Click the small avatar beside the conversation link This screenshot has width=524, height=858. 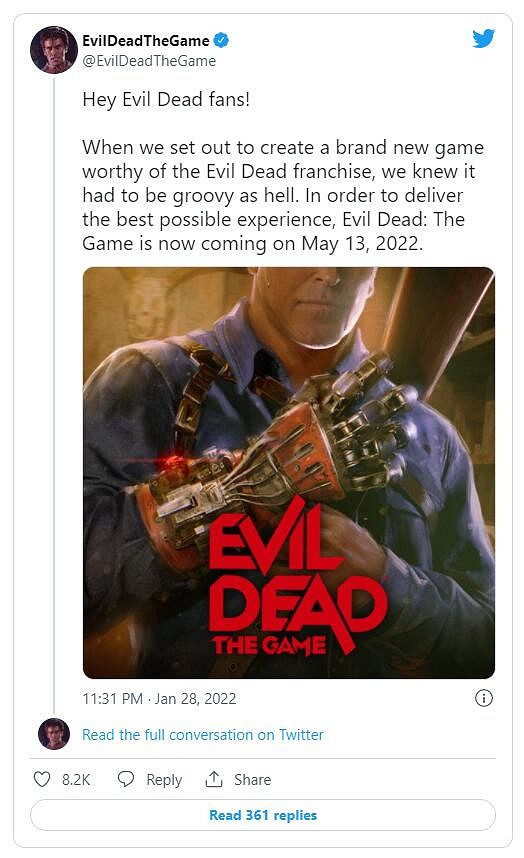(54, 734)
